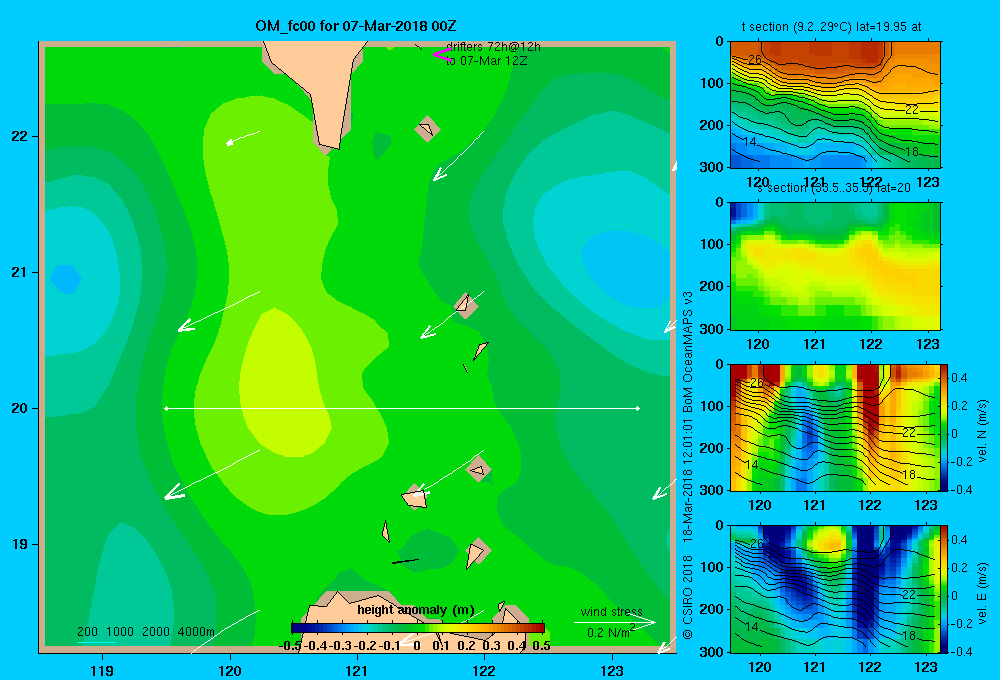This screenshot has height=680, width=1000.
Task: Click the 'drifters 72h@12h' label
Action: click(493, 47)
